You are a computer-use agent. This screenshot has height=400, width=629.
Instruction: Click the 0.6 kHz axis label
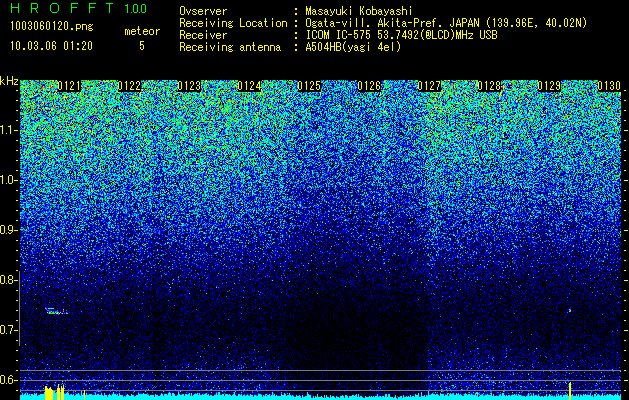coord(7,380)
